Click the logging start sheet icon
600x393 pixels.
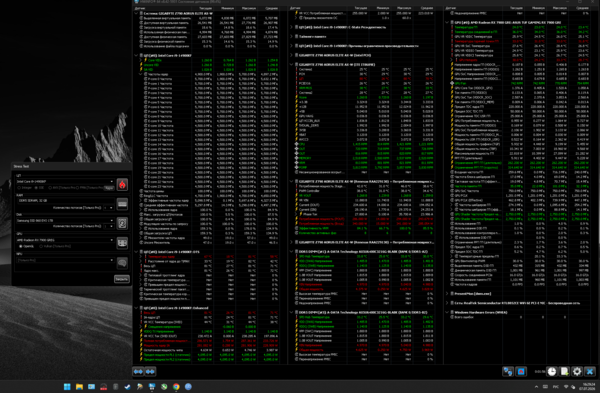564,371
